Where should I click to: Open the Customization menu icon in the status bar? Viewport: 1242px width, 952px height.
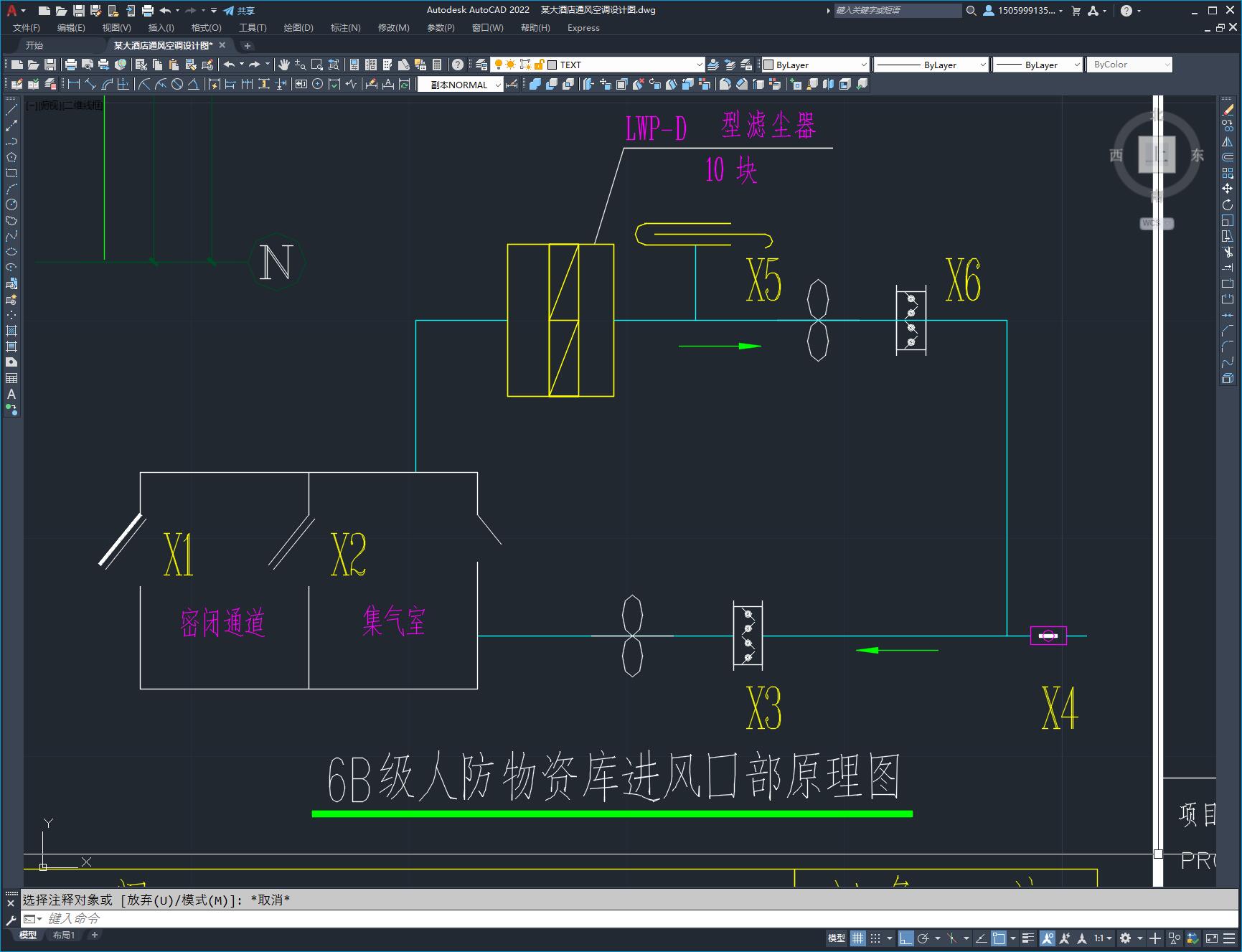1228,938
